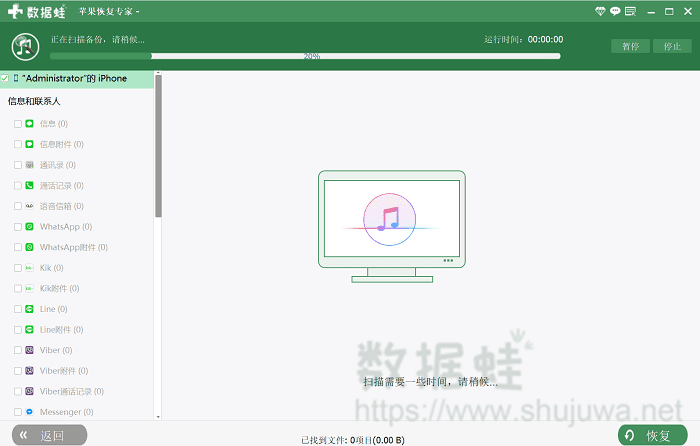Click the 运行时间 00:00:00 timer text
This screenshot has width=700, height=446.
(524, 39)
